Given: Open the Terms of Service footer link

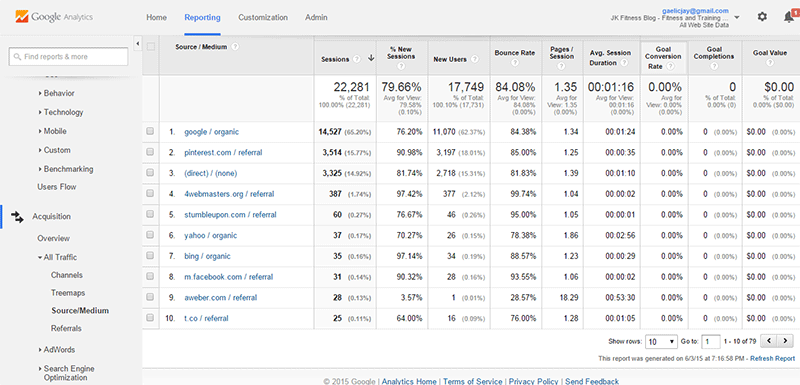Looking at the screenshot, I should [472, 381].
